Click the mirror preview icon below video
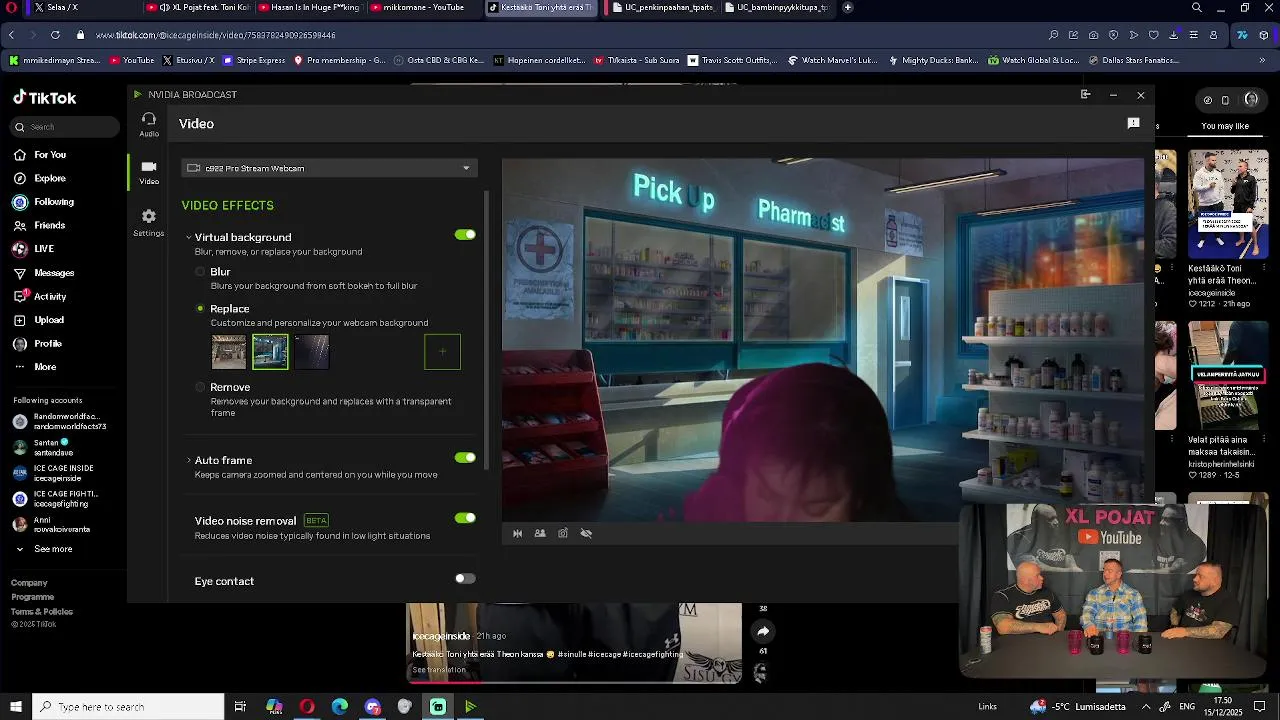Viewport: 1280px width, 720px height. pyautogui.click(x=517, y=533)
